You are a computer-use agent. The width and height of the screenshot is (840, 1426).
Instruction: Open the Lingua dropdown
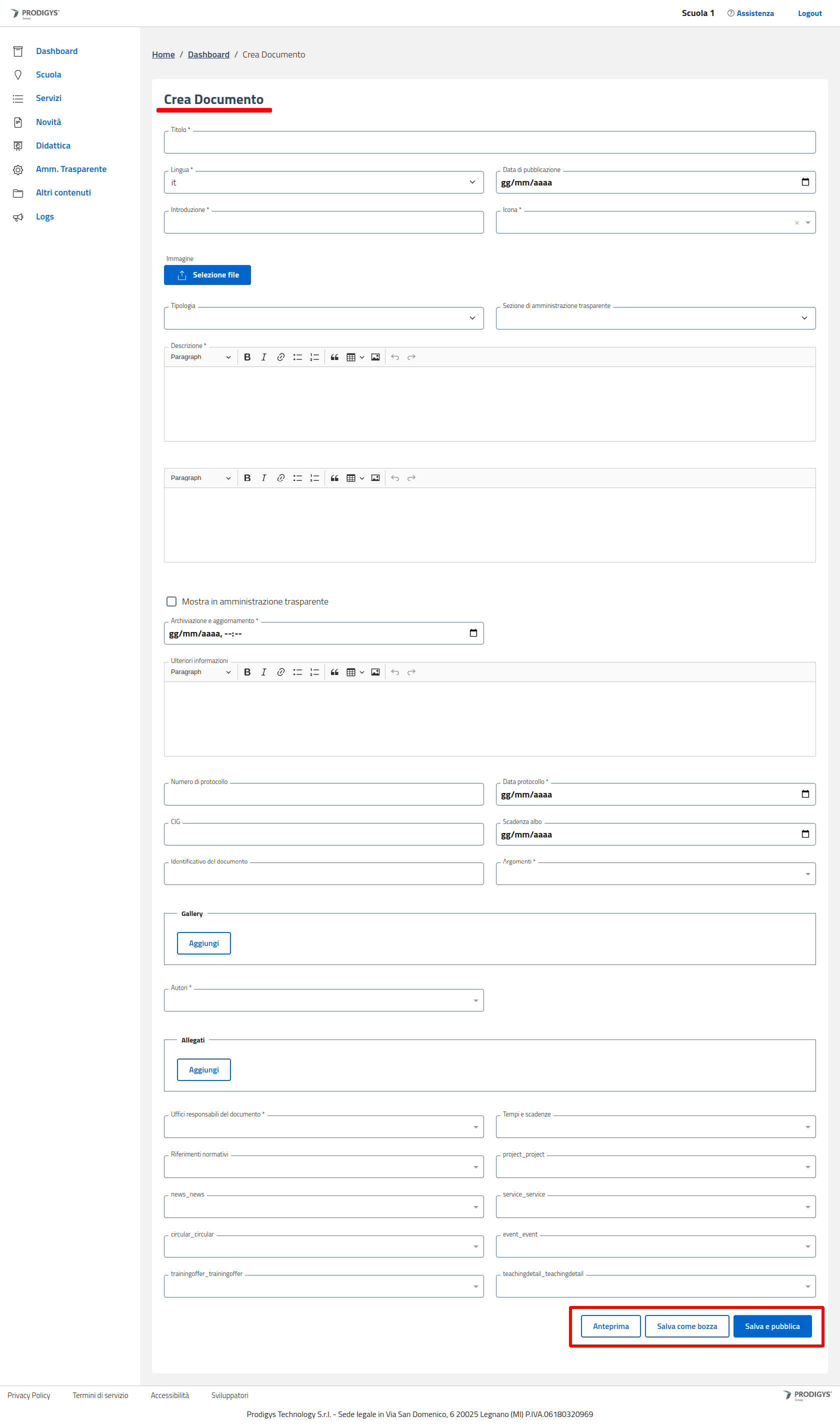point(323,182)
